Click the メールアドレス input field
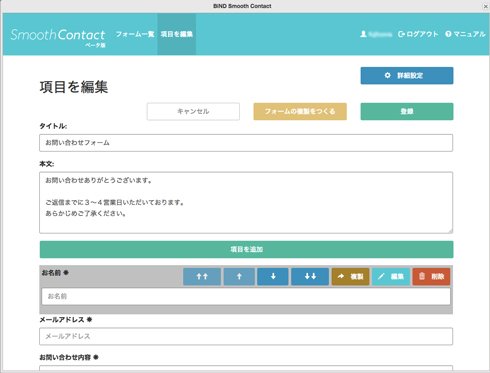 [x=246, y=336]
